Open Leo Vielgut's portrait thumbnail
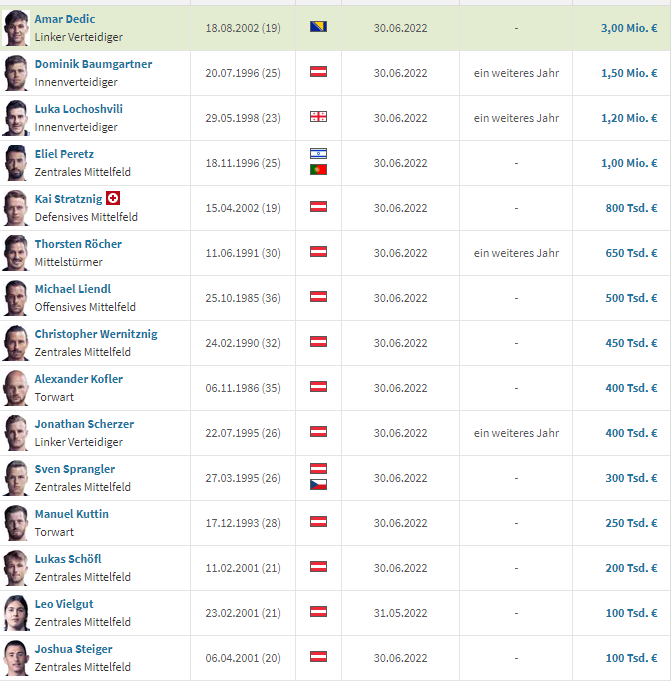The image size is (671, 681). tap(16, 613)
